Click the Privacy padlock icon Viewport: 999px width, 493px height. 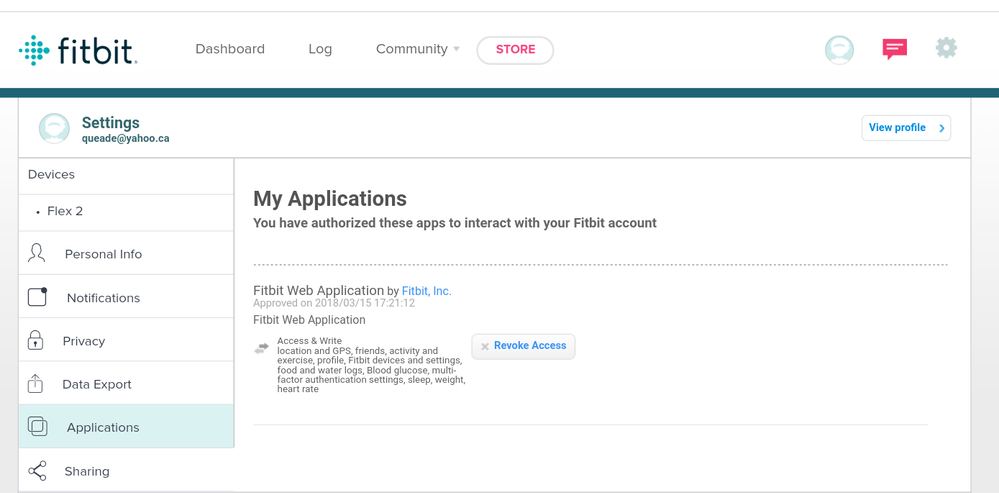tap(36, 339)
